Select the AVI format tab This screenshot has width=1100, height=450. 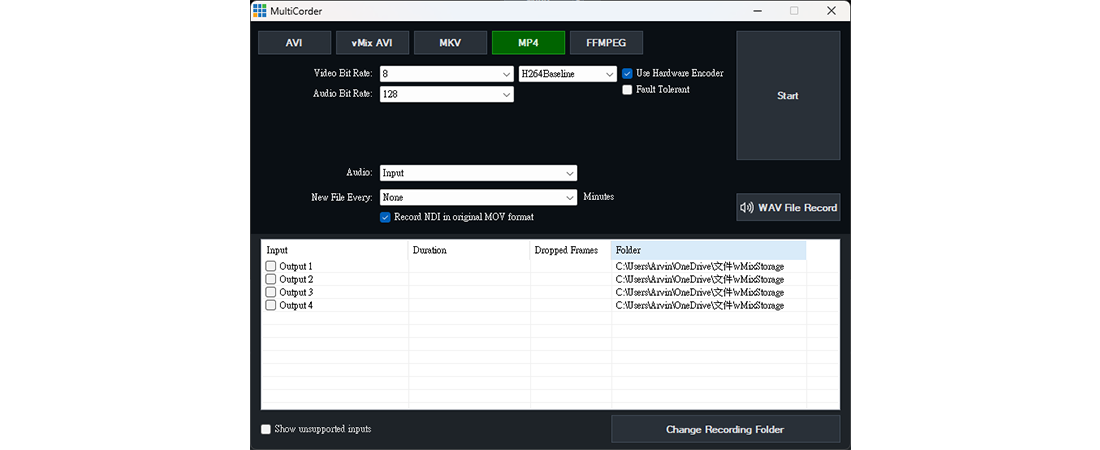tap(294, 42)
